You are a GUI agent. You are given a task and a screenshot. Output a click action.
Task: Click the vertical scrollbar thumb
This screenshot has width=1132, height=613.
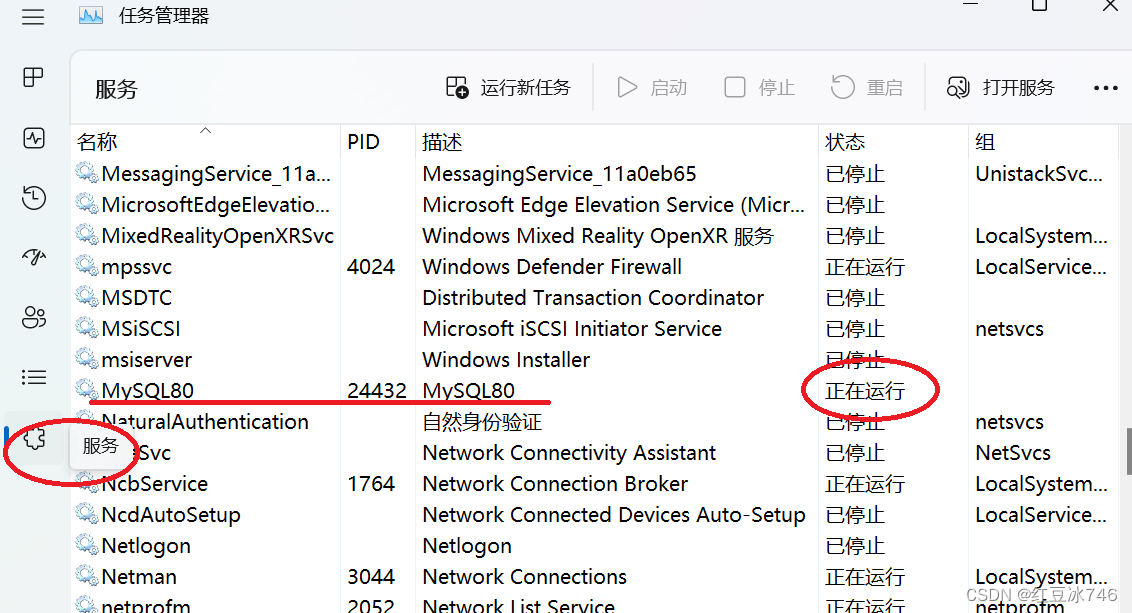click(1128, 451)
